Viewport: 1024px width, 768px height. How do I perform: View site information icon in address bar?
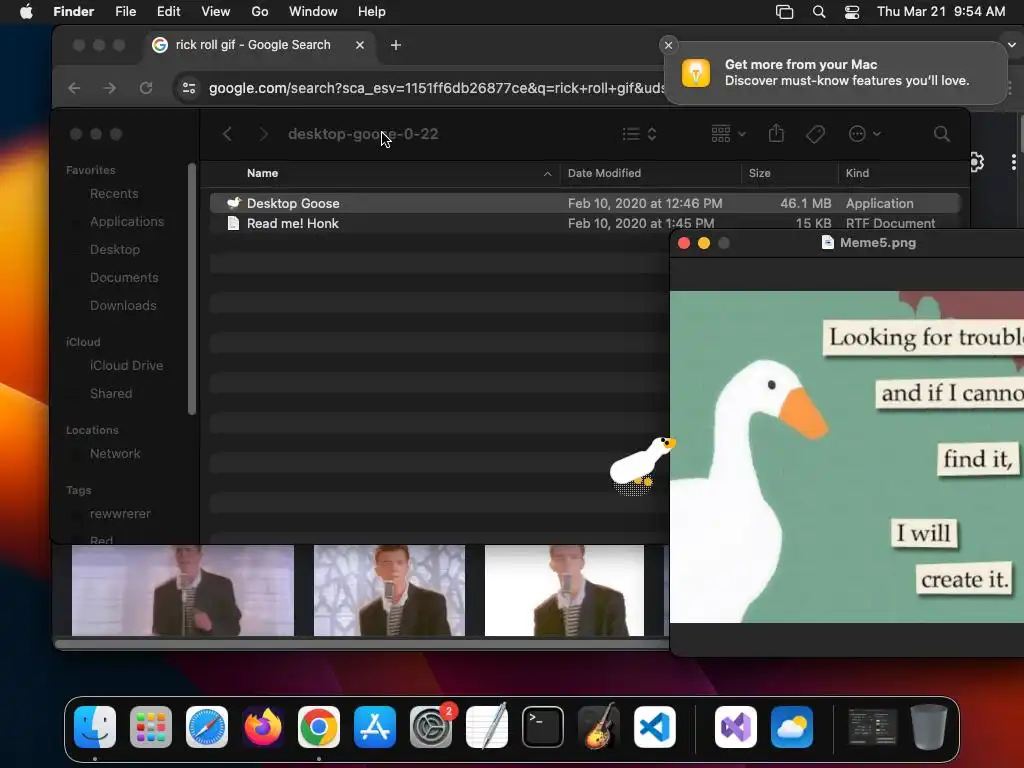click(x=189, y=88)
